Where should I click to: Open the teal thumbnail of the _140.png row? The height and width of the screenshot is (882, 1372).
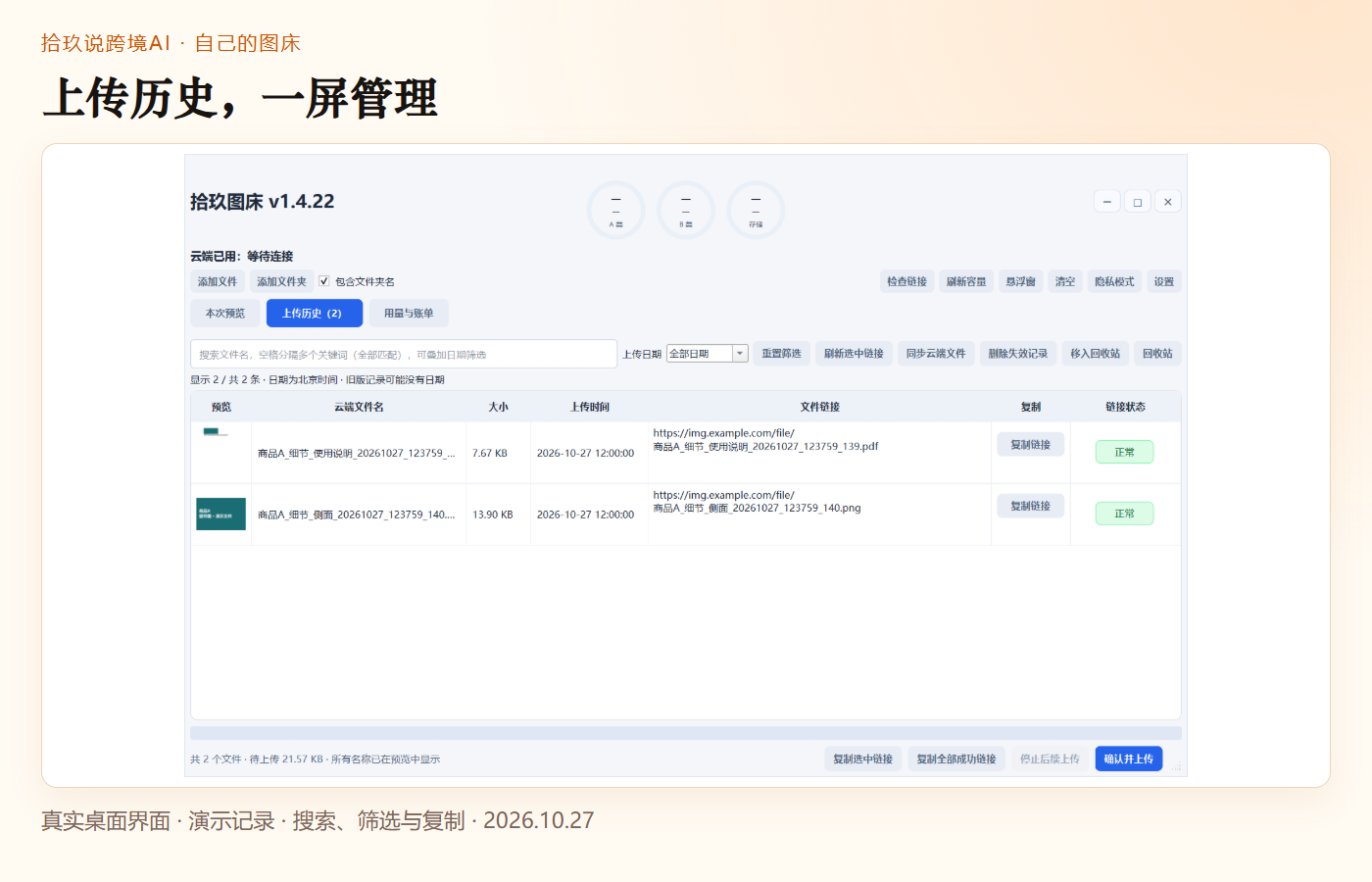coord(221,514)
